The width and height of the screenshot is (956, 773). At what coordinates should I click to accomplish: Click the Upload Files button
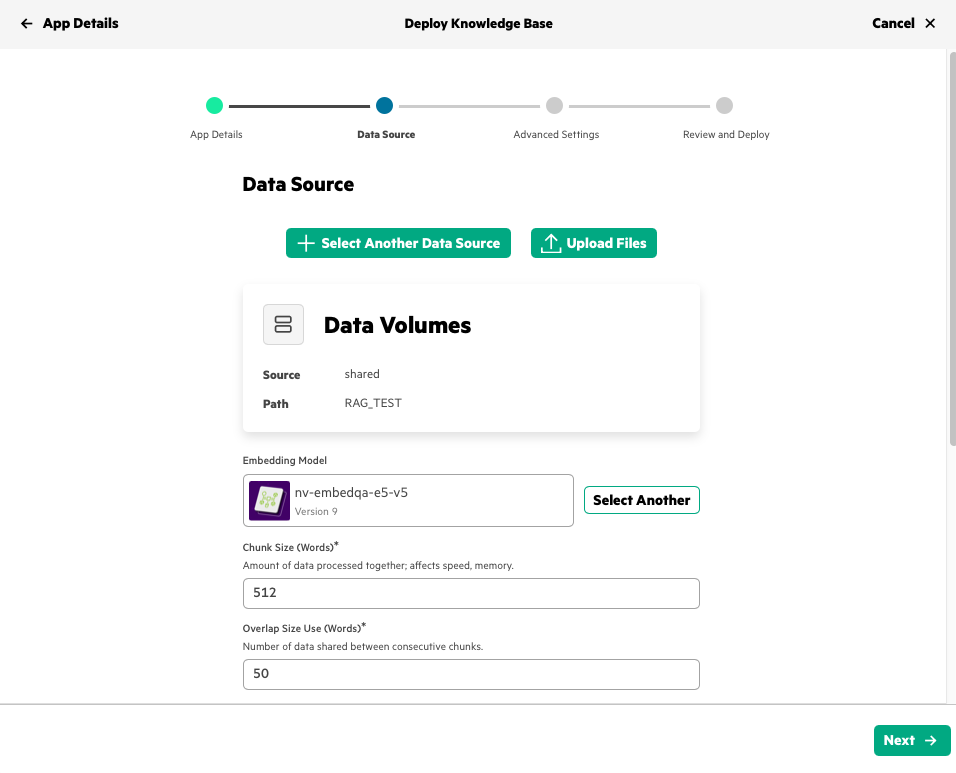click(x=594, y=243)
